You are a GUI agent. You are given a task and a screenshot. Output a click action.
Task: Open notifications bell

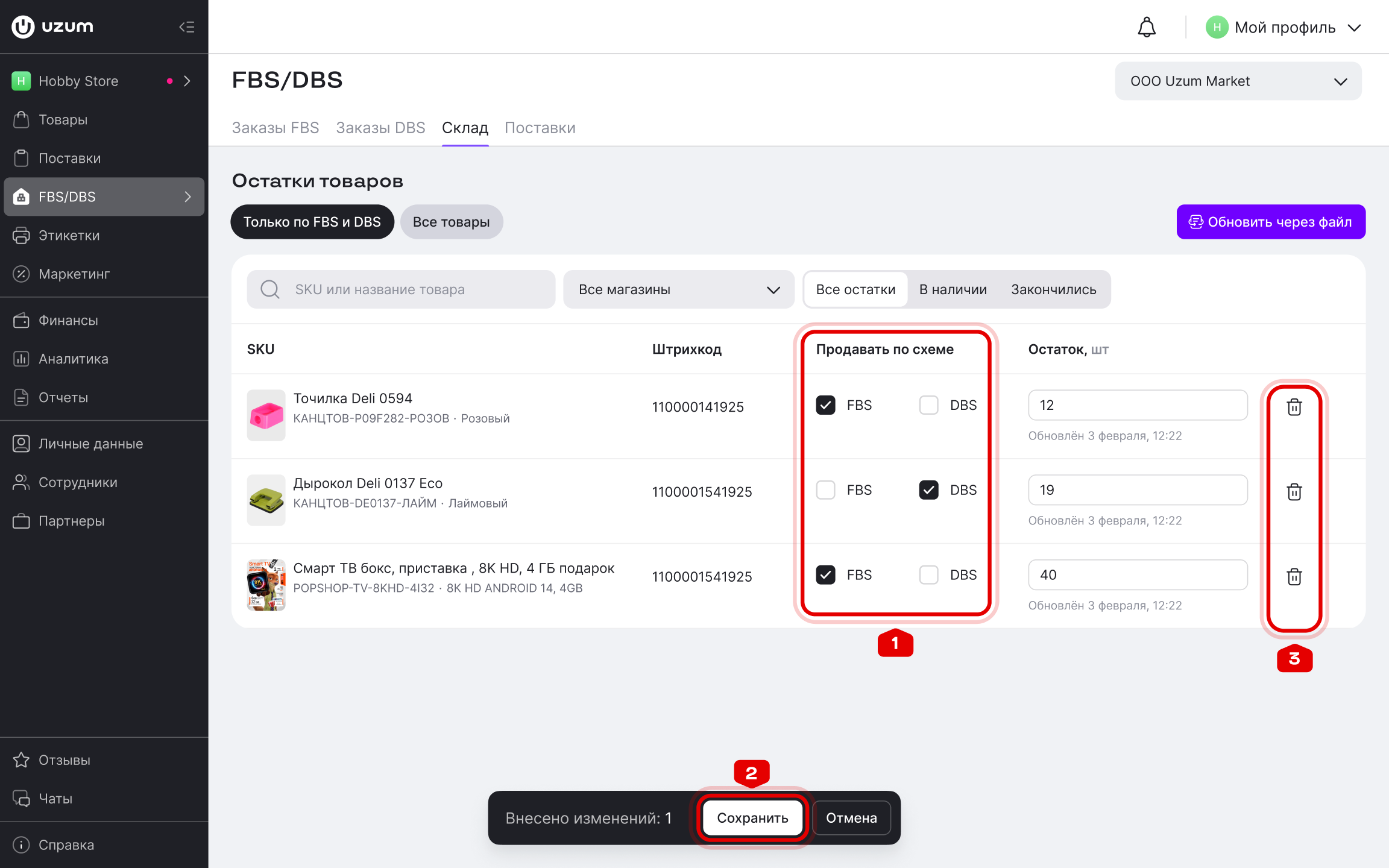coord(1147,27)
